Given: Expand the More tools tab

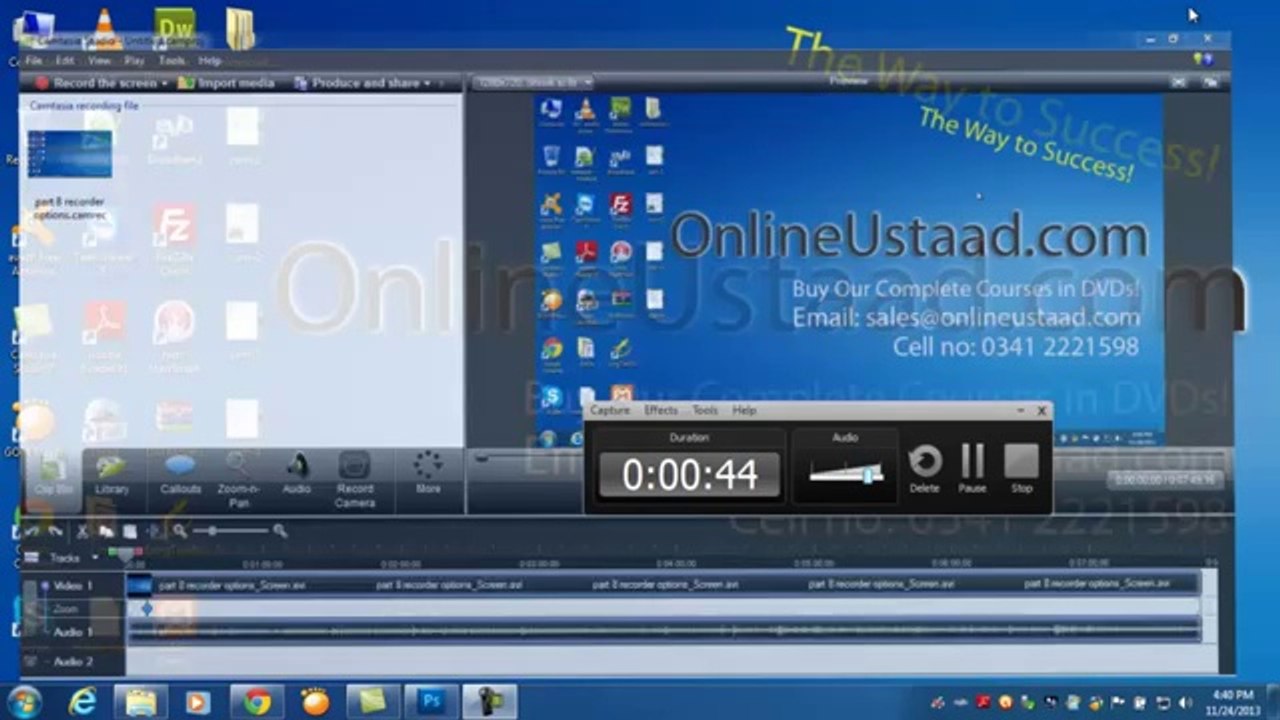Looking at the screenshot, I should [428, 474].
